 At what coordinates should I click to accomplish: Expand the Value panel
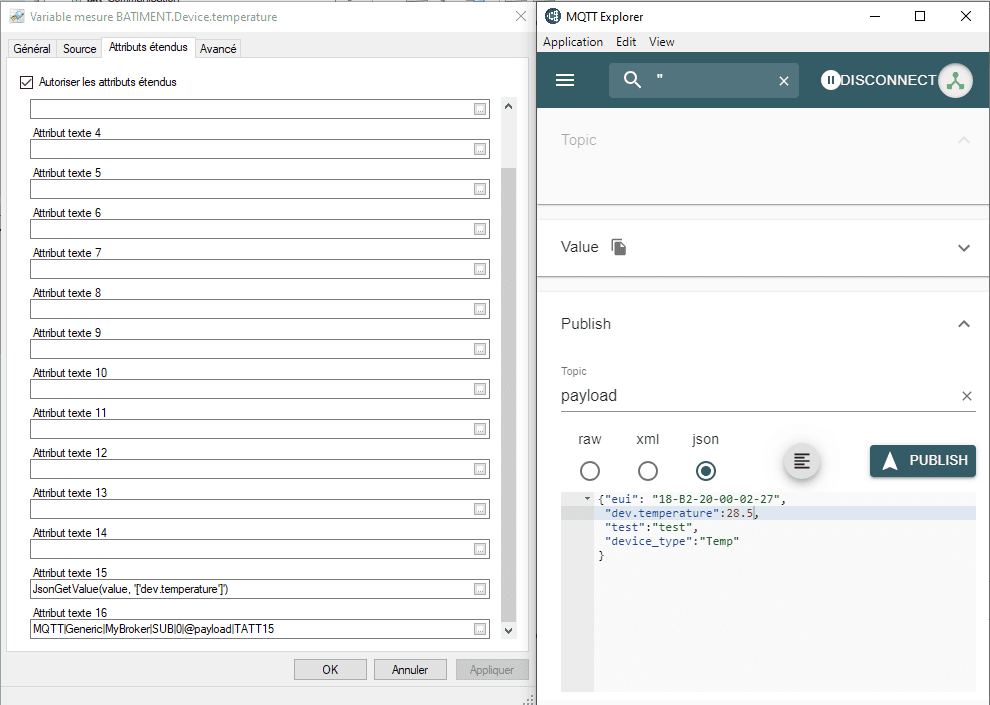(964, 248)
